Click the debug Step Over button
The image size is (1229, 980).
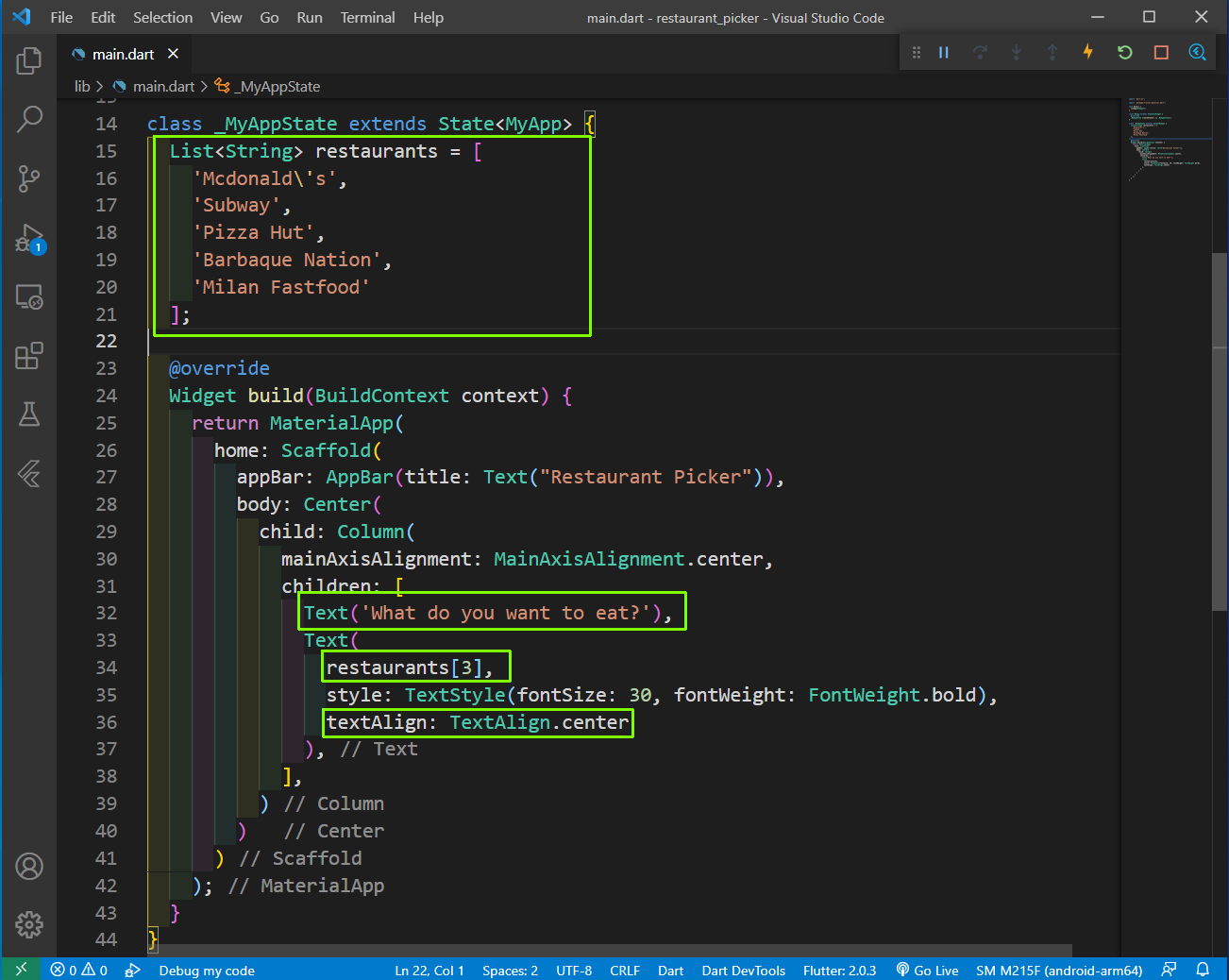tap(980, 52)
